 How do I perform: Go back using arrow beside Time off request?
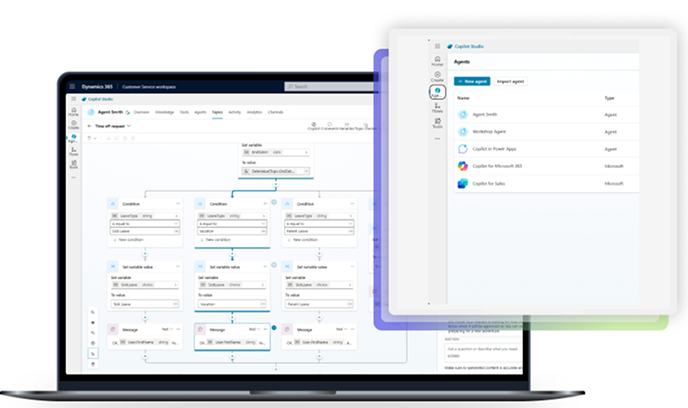pyautogui.click(x=90, y=126)
